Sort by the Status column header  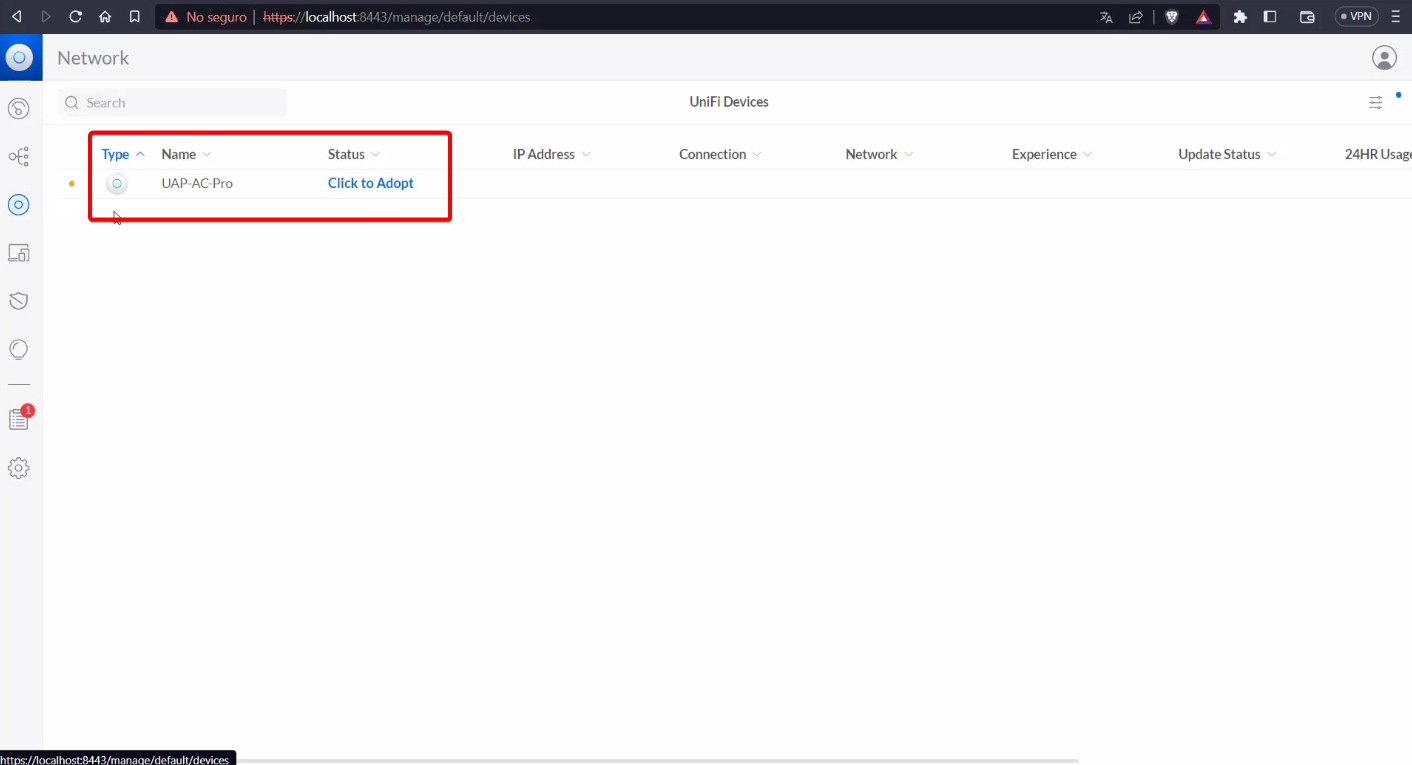[x=354, y=154]
